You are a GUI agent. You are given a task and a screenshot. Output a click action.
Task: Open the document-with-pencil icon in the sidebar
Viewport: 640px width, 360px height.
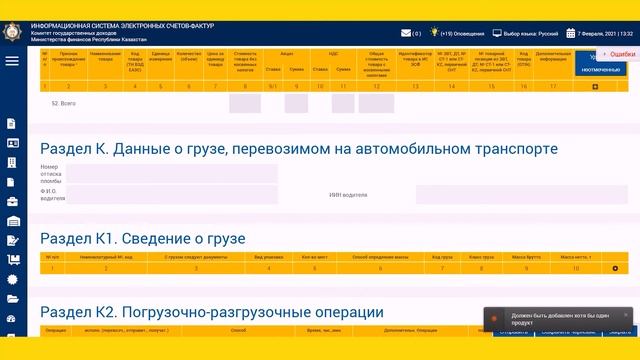pos(13,240)
